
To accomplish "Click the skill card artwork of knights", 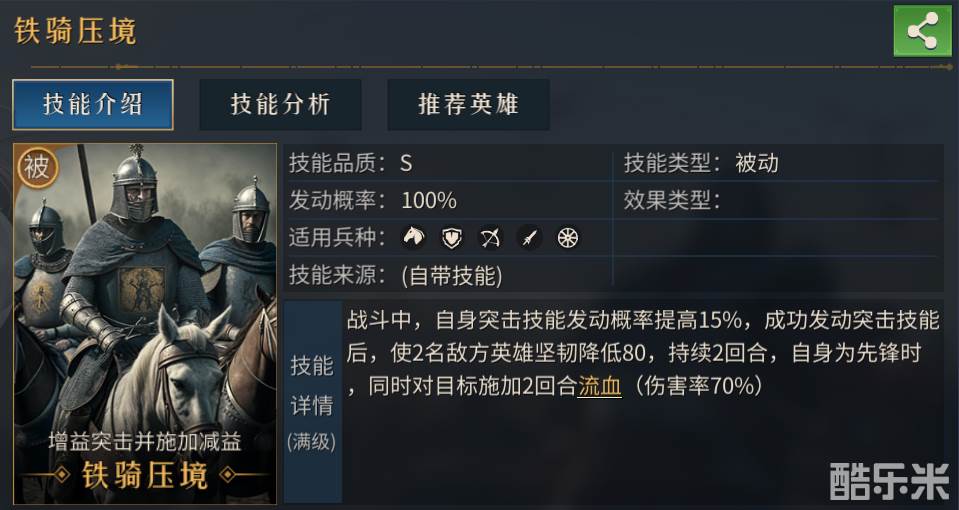I will (x=145, y=290).
